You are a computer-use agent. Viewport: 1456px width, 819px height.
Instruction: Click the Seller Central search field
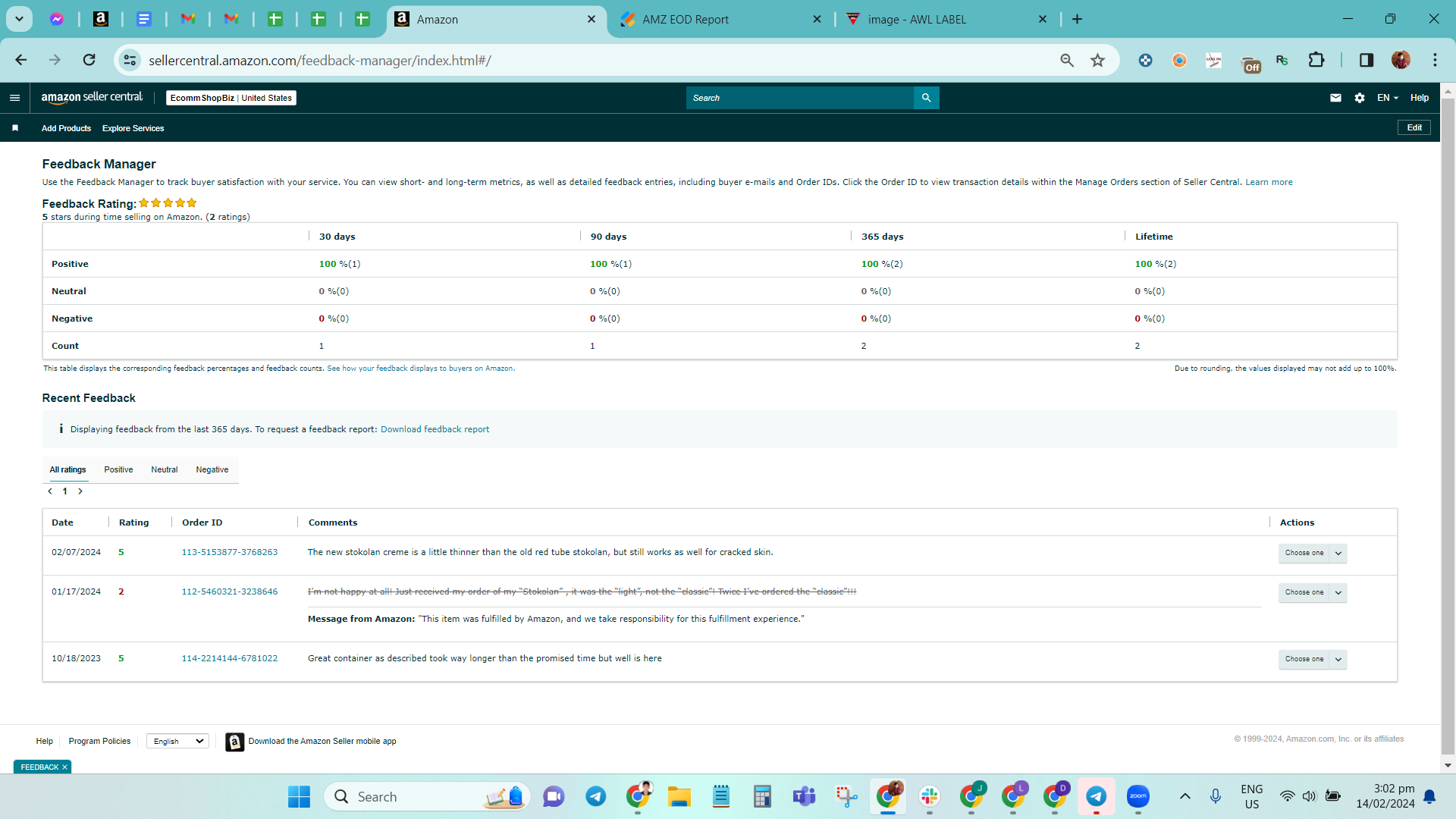pos(800,98)
